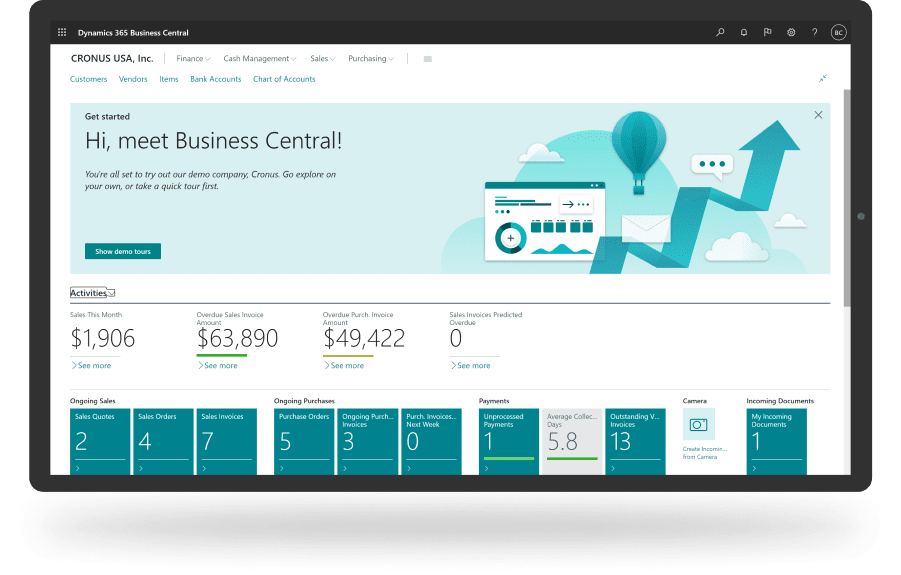901x575 pixels.
Task: Click the $49,422 overdue purchase amount
Action: click(x=364, y=338)
